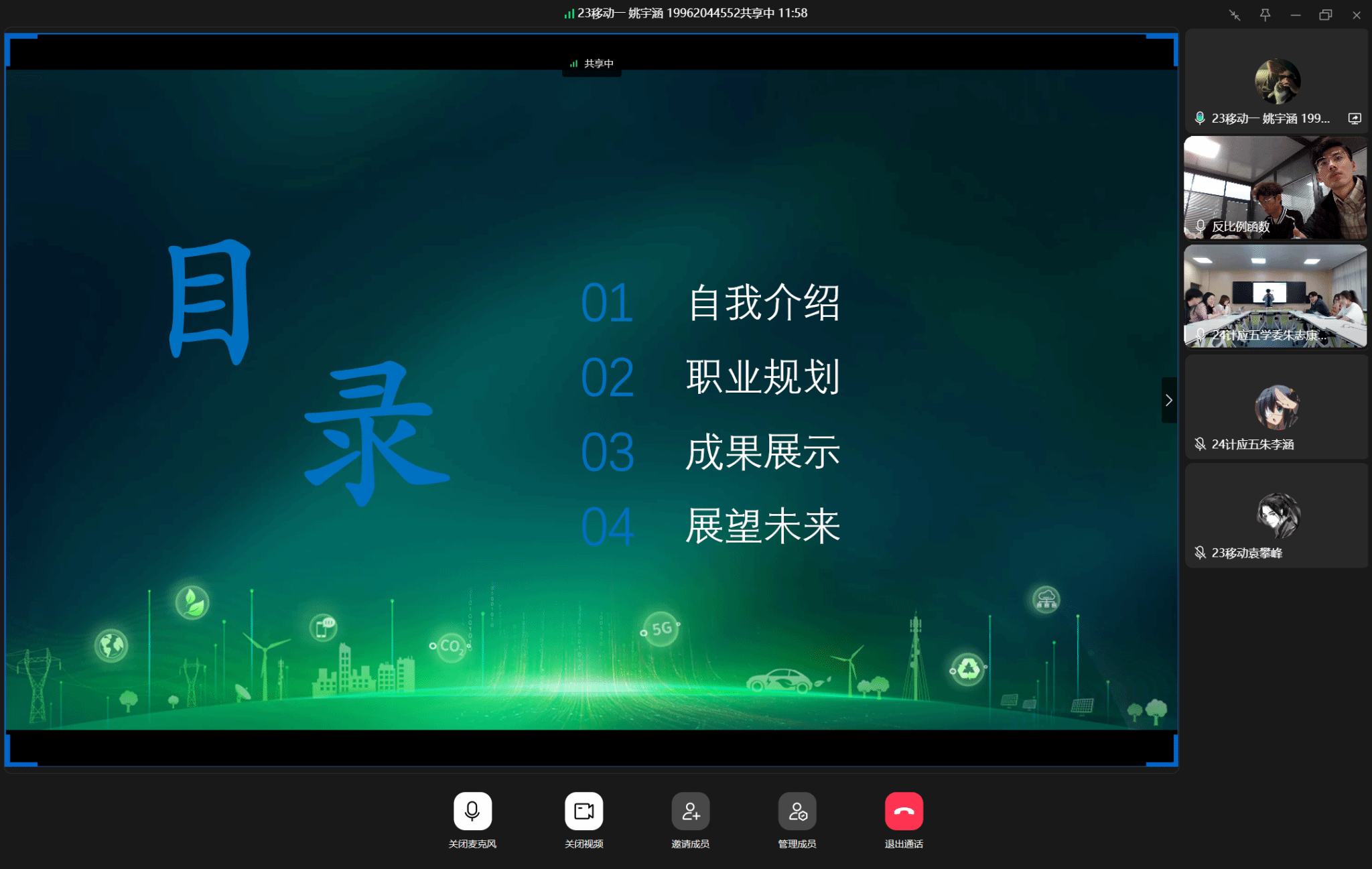The height and width of the screenshot is (869, 1372).
Task: Select 24计应五学委朱志康 classroom video tile
Action: coord(1275,296)
